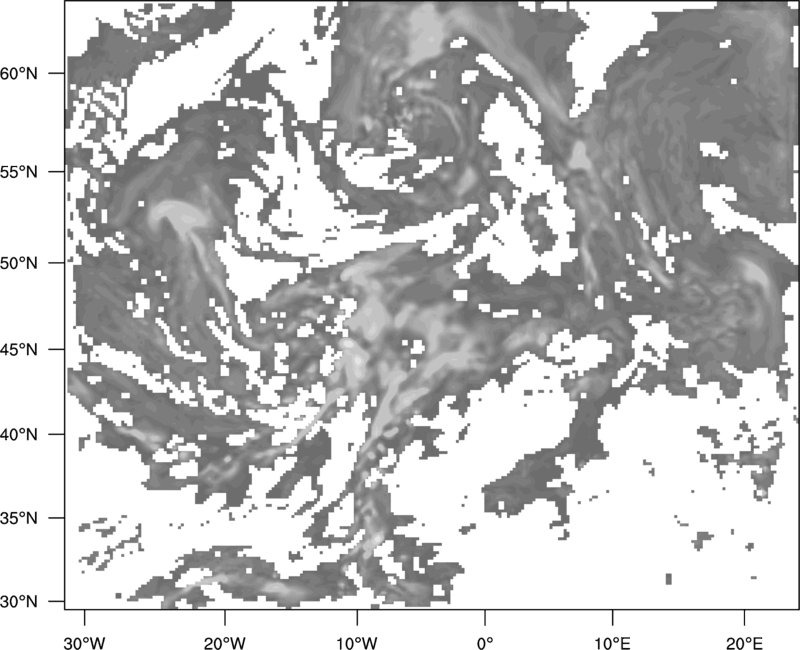
Task: Click the 40°N latitude label
Action: tap(19, 434)
